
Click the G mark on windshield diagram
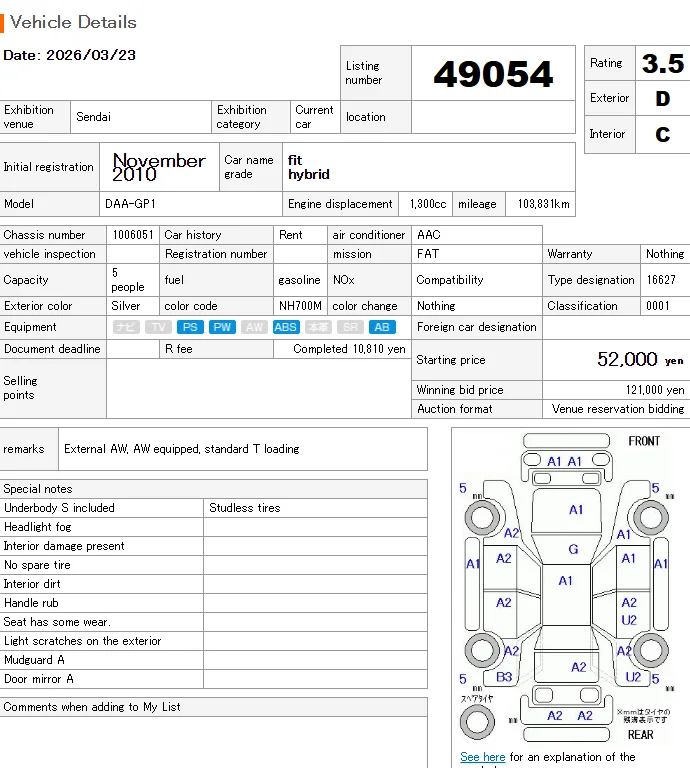[x=573, y=549]
